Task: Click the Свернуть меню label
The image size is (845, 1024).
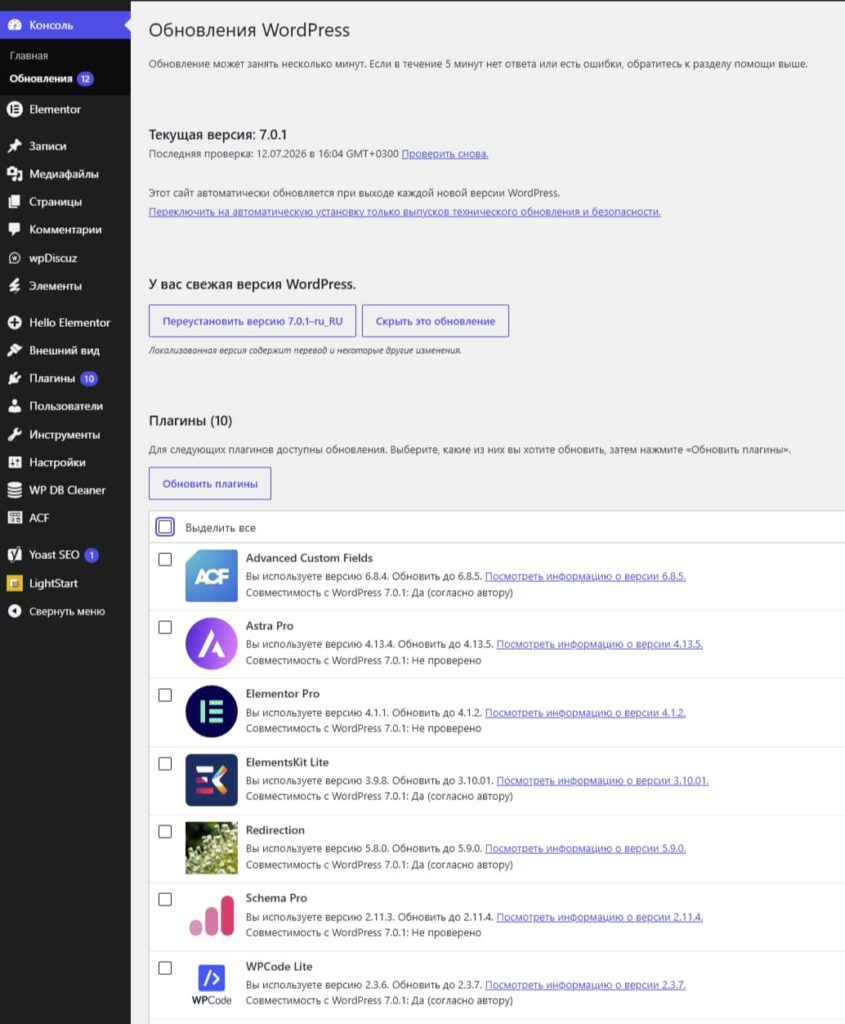Action: (x=67, y=611)
